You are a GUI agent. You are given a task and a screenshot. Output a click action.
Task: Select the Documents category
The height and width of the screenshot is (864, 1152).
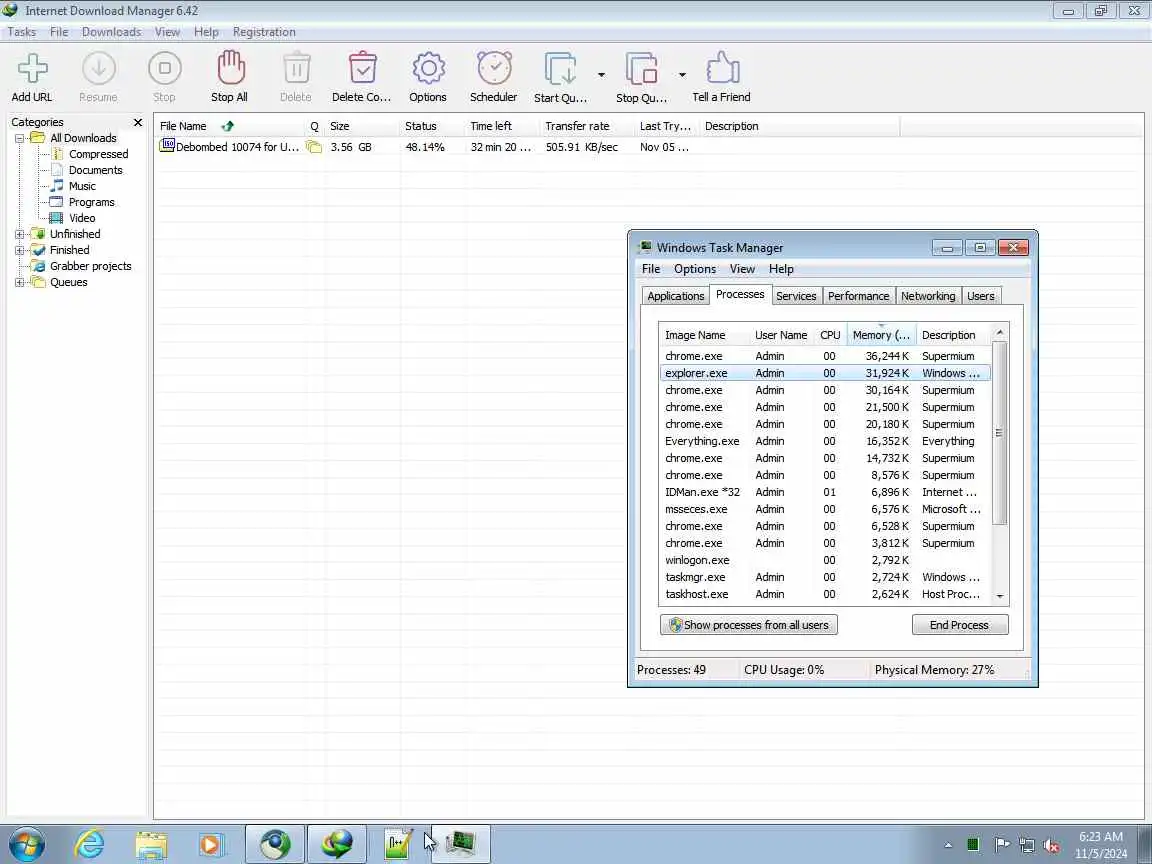pos(95,170)
